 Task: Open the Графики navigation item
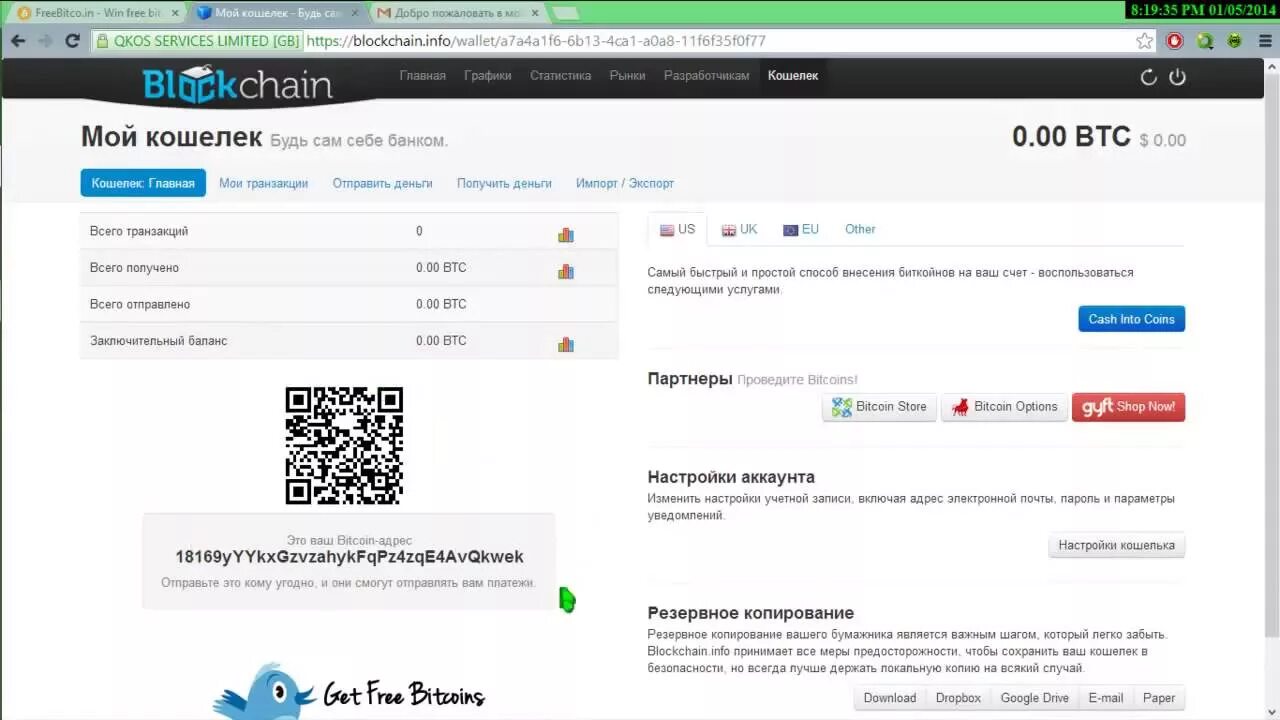click(x=488, y=75)
